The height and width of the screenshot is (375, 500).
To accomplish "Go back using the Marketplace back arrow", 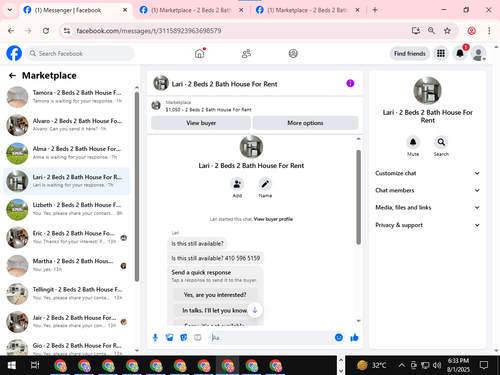I will [x=12, y=76].
